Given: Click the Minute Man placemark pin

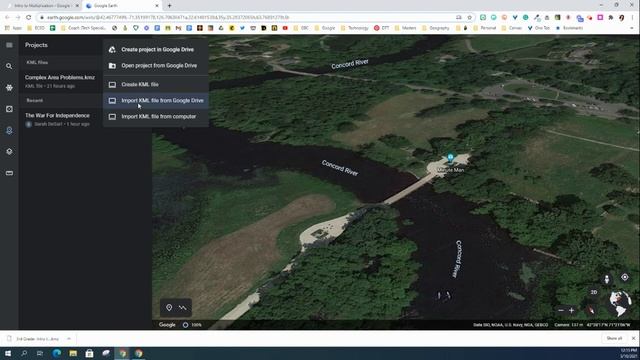Looking at the screenshot, I should click(450, 158).
